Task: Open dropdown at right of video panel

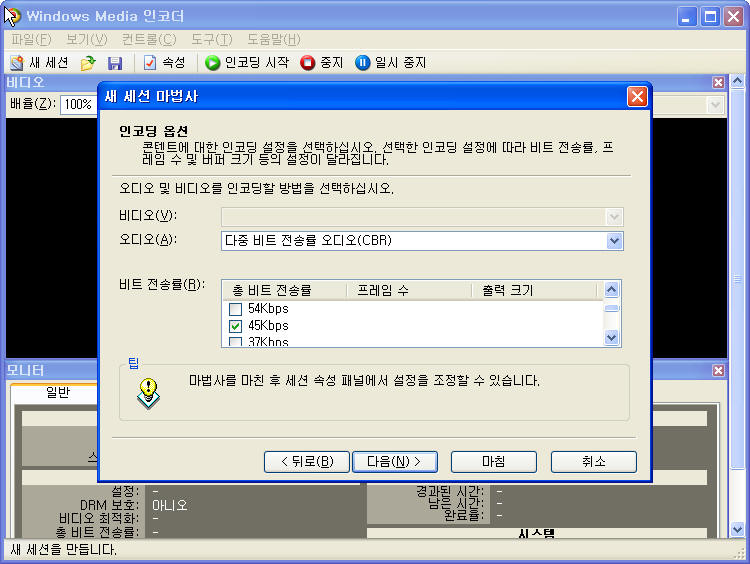Action: (715, 105)
